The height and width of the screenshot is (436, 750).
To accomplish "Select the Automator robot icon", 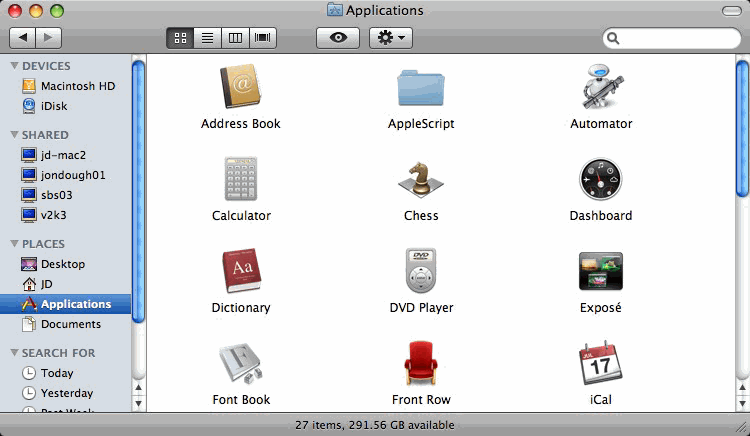I will pos(602,87).
